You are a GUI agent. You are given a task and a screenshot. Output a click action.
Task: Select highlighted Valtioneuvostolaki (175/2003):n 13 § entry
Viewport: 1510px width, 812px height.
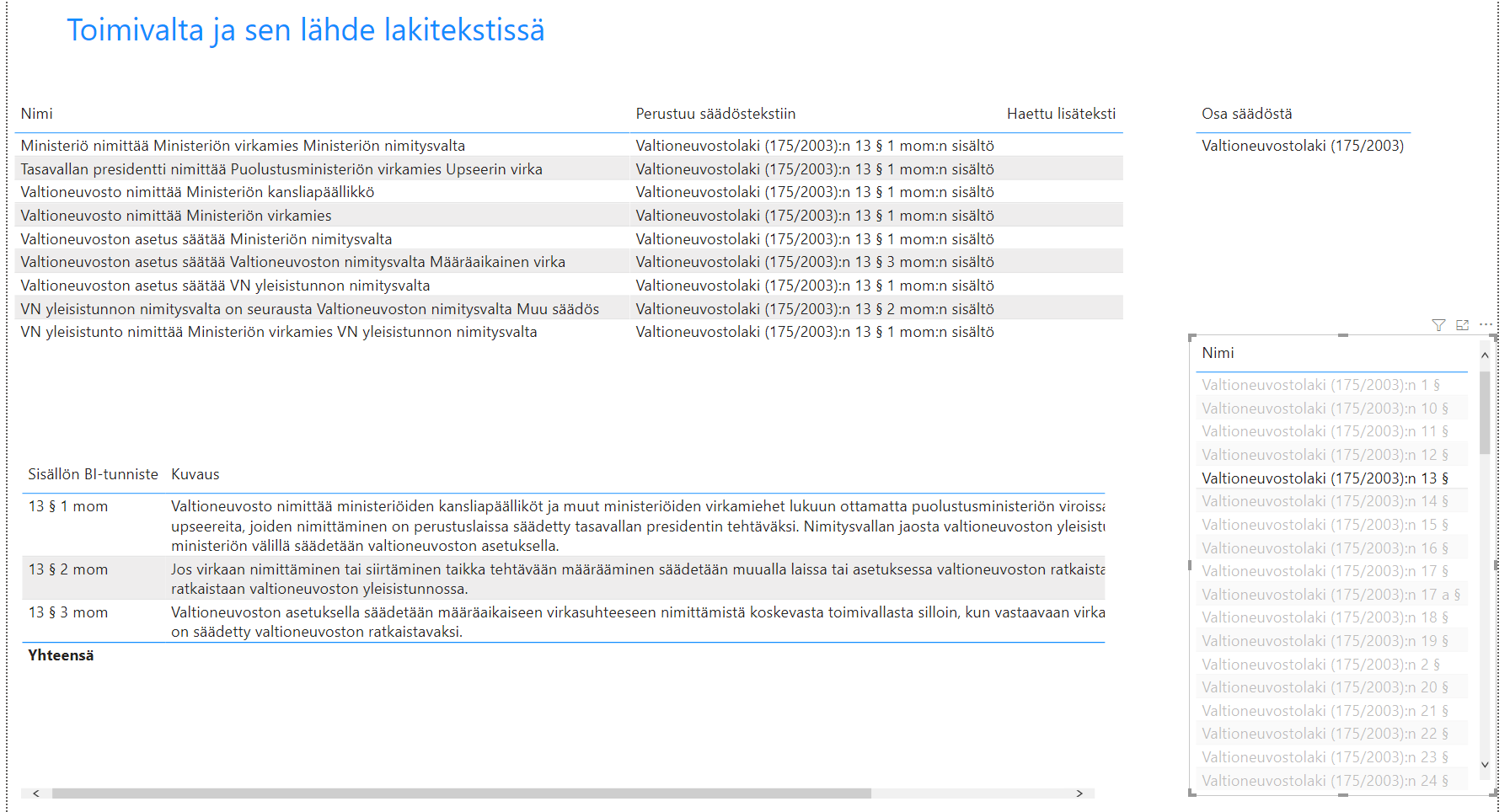[x=1325, y=478]
